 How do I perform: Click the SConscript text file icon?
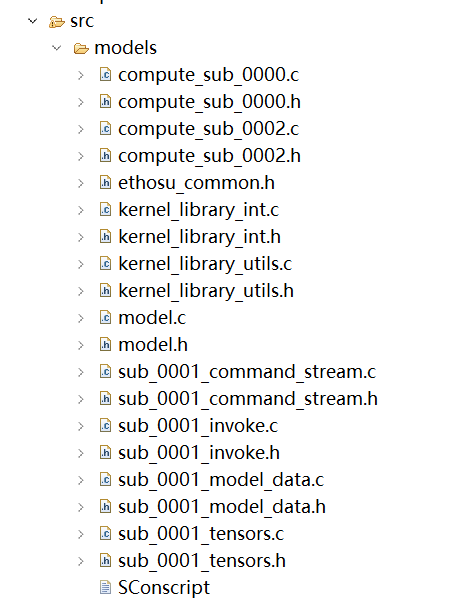[x=105, y=587]
